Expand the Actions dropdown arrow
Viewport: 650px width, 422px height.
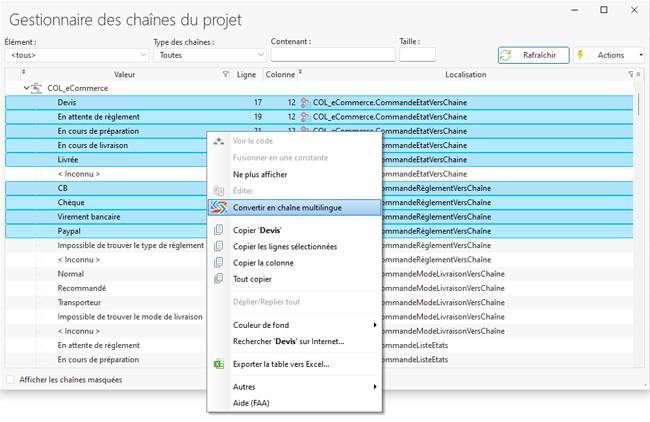[641, 55]
